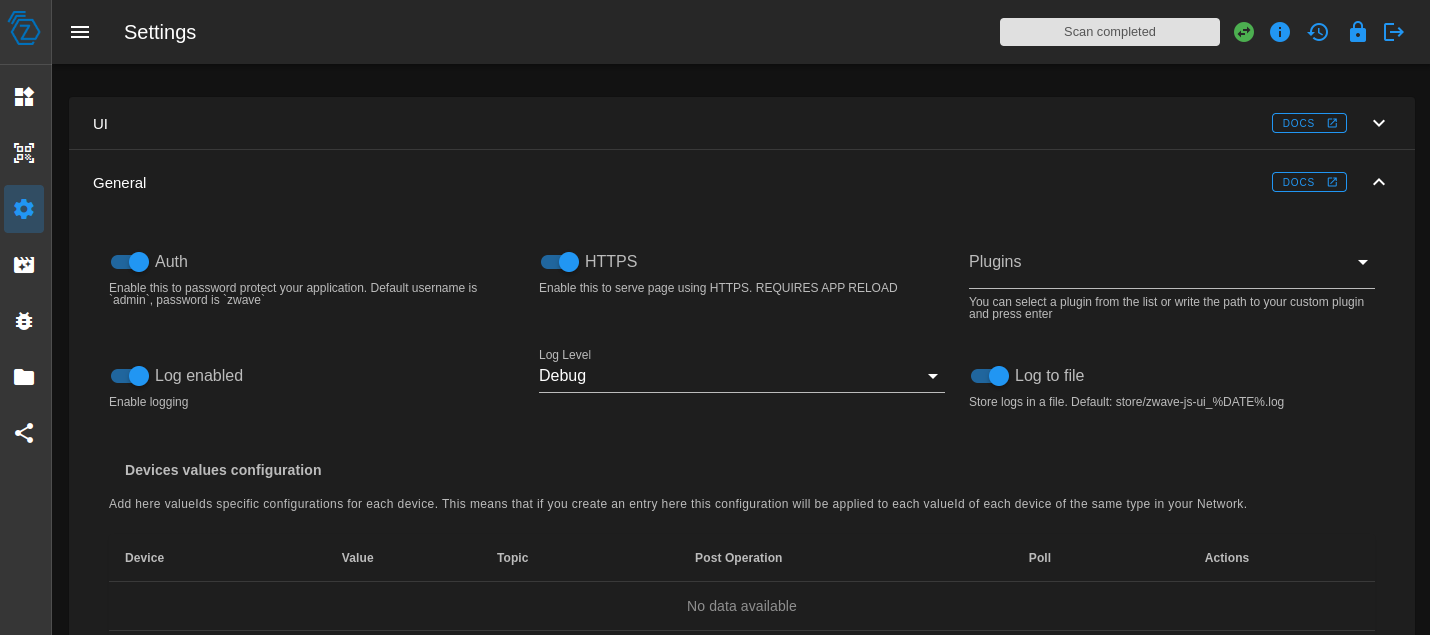This screenshot has height=635, width=1430.
Task: Collapse the General section chevron
Action: tap(1379, 182)
